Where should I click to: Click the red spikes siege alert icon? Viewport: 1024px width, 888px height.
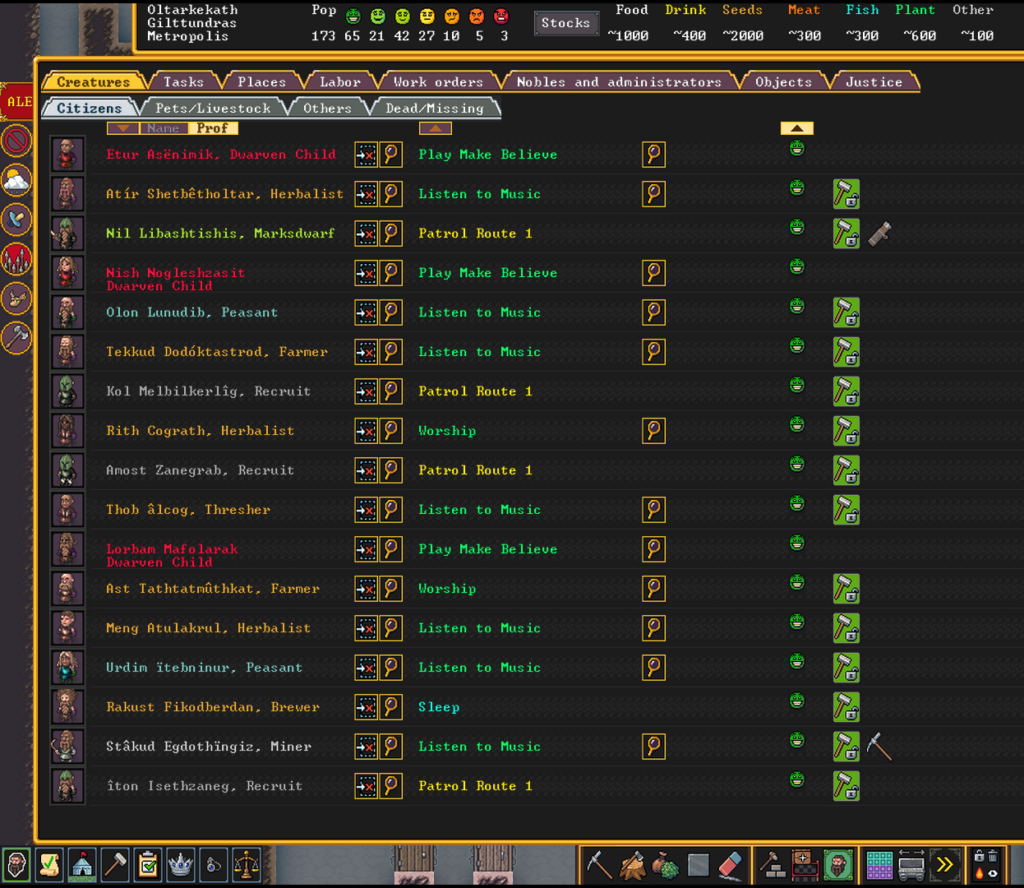(x=16, y=259)
